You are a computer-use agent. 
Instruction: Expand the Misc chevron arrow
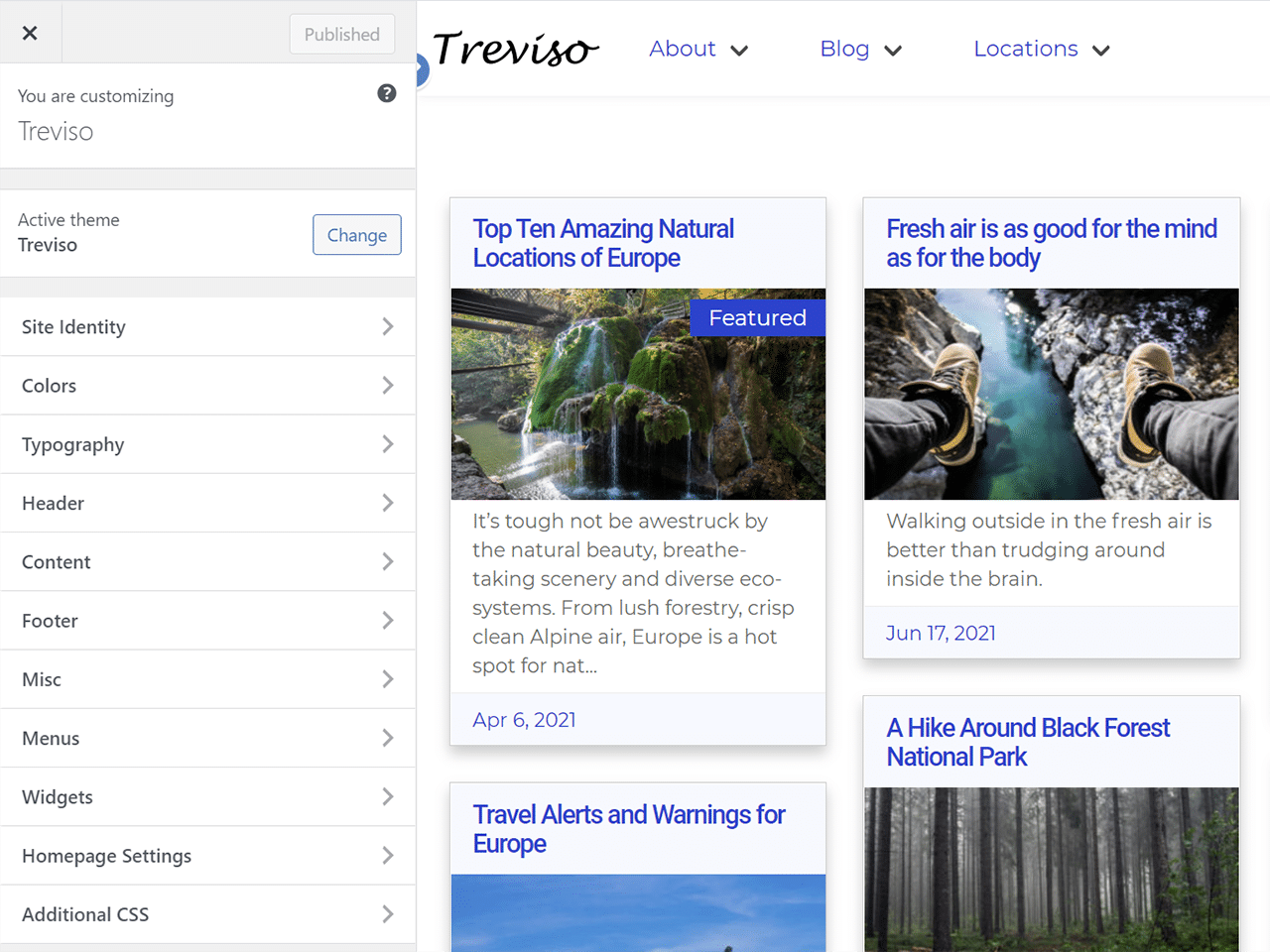click(x=388, y=679)
